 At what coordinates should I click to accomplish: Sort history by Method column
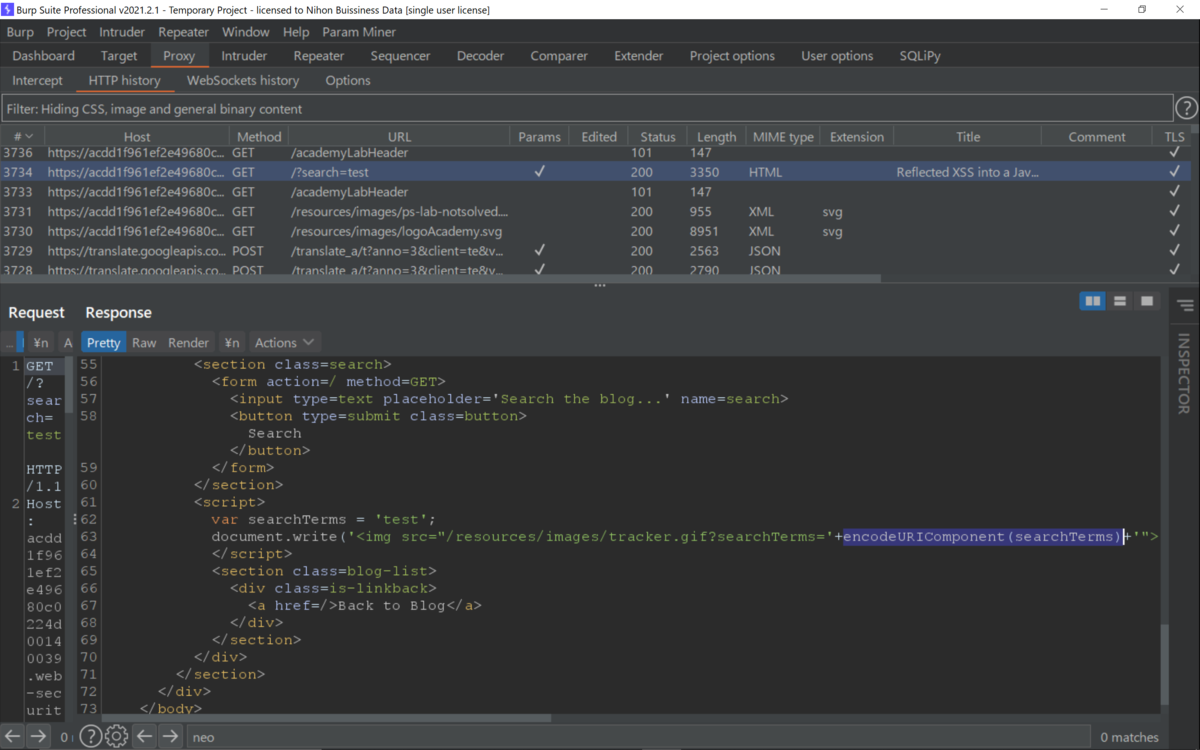[x=259, y=136]
